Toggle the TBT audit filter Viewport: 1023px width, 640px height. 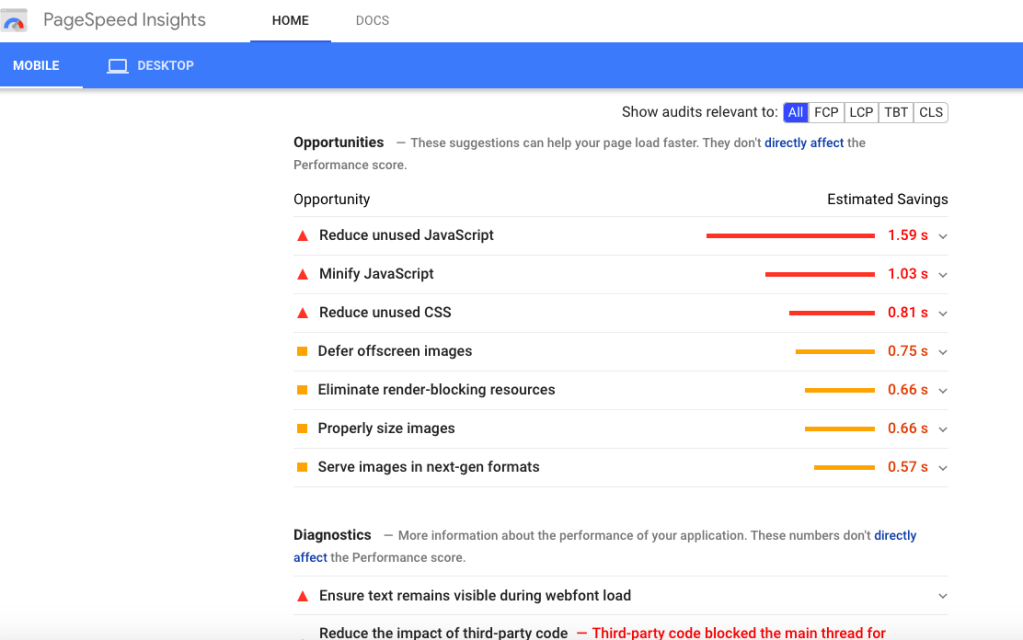[895, 112]
